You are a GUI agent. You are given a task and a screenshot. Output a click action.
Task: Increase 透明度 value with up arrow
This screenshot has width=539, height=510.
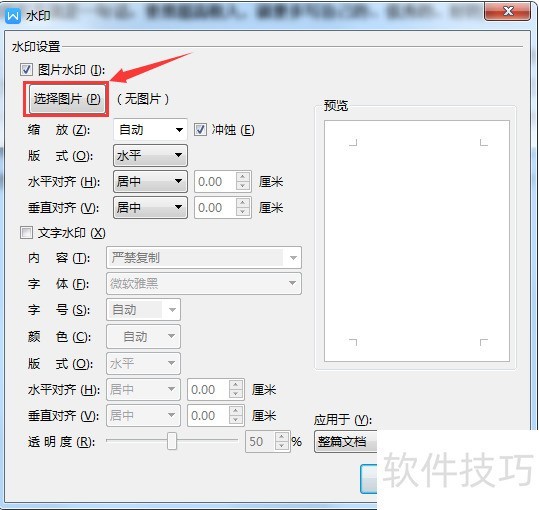coord(282,437)
